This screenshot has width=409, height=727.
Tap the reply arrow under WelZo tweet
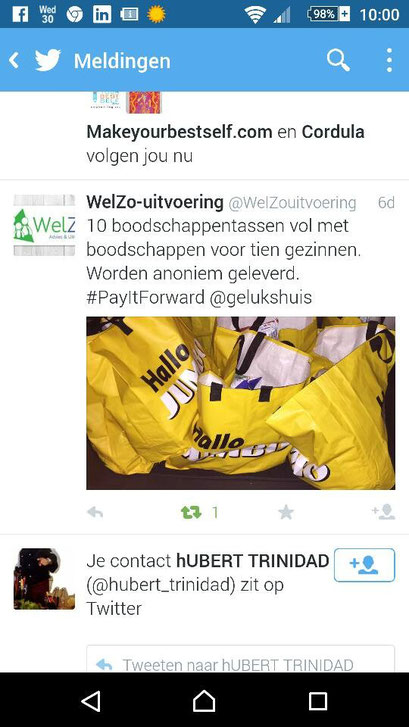point(95,512)
